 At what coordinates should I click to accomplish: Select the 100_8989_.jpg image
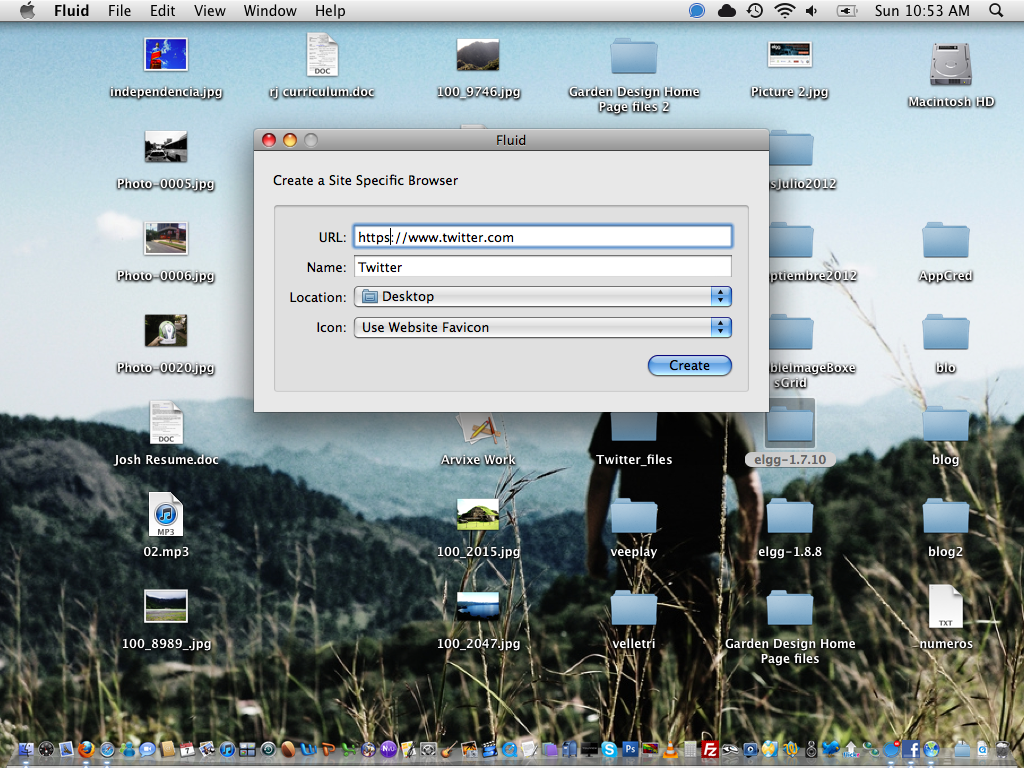[166, 606]
